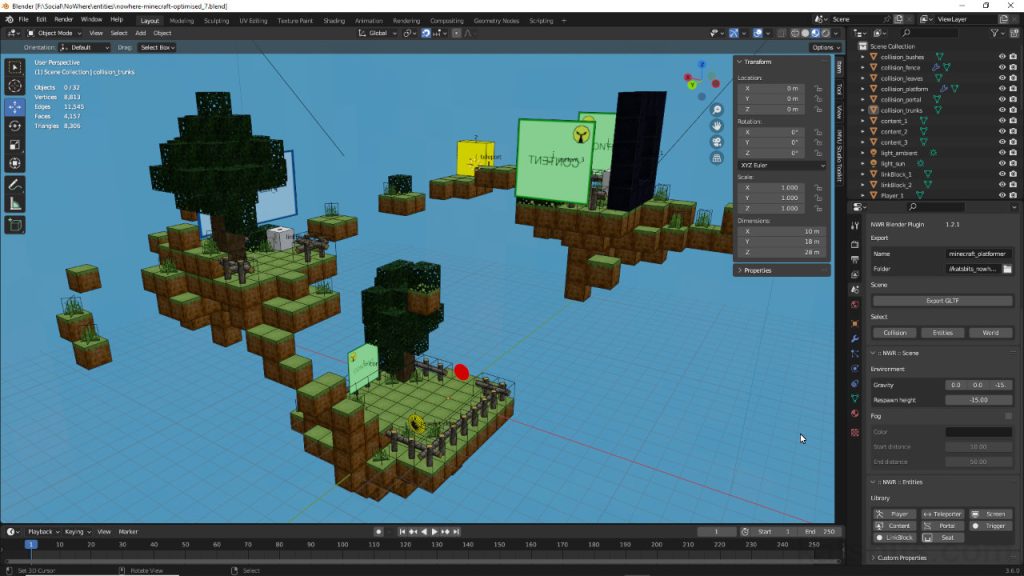
Task: Open the Global transform orientation dropdown
Action: (378, 32)
